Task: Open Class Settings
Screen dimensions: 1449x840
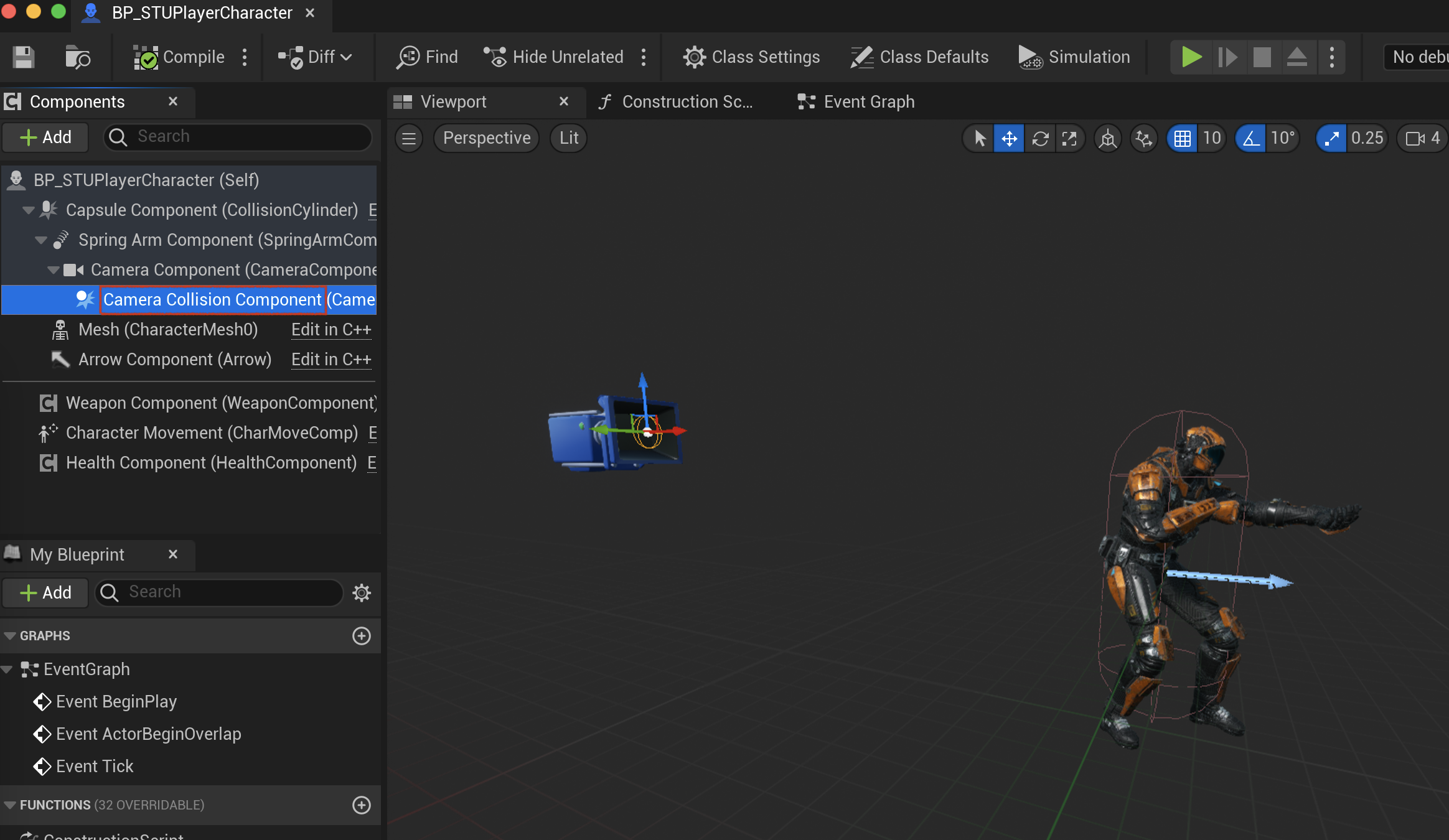Action: [x=751, y=57]
